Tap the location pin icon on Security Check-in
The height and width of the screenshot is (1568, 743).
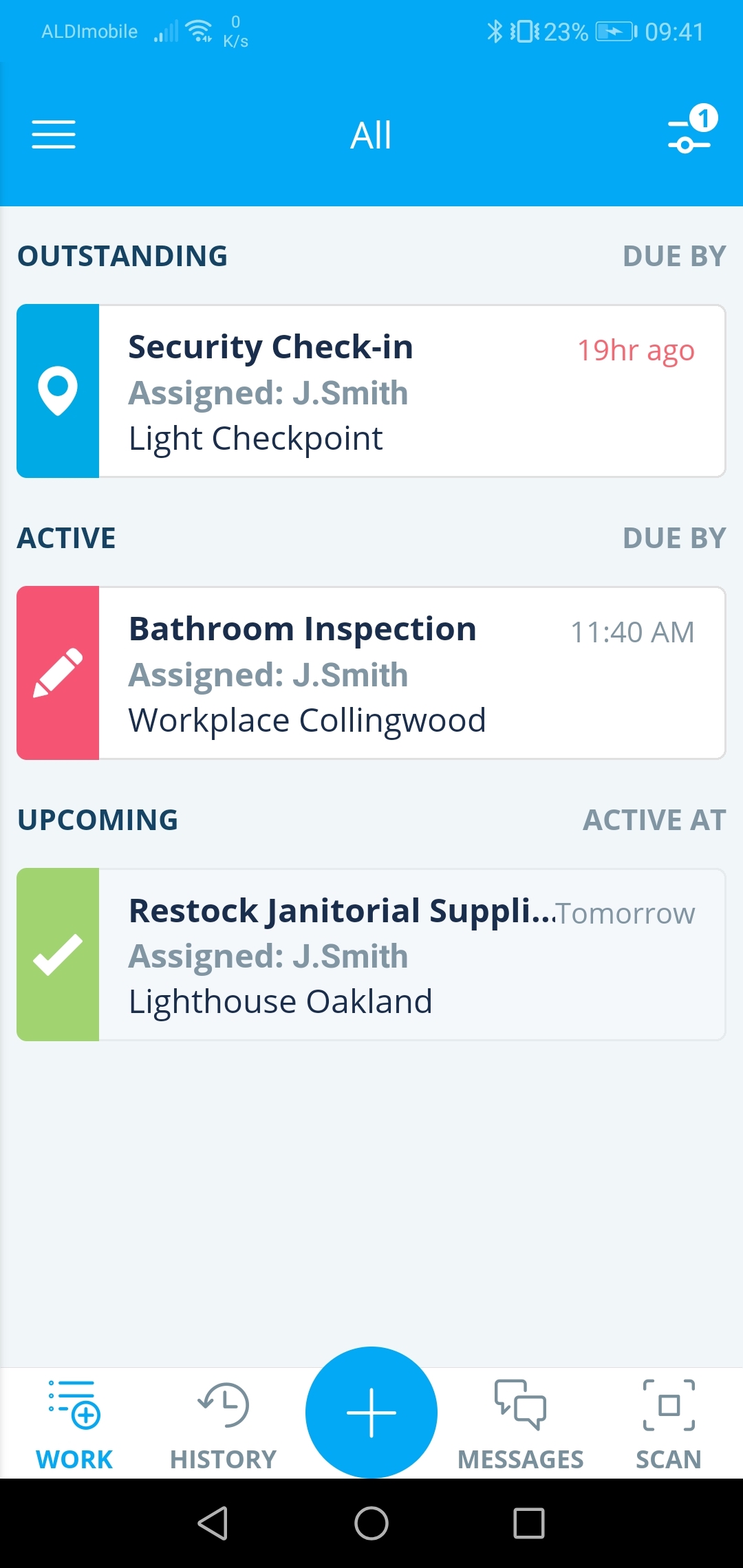point(58,391)
